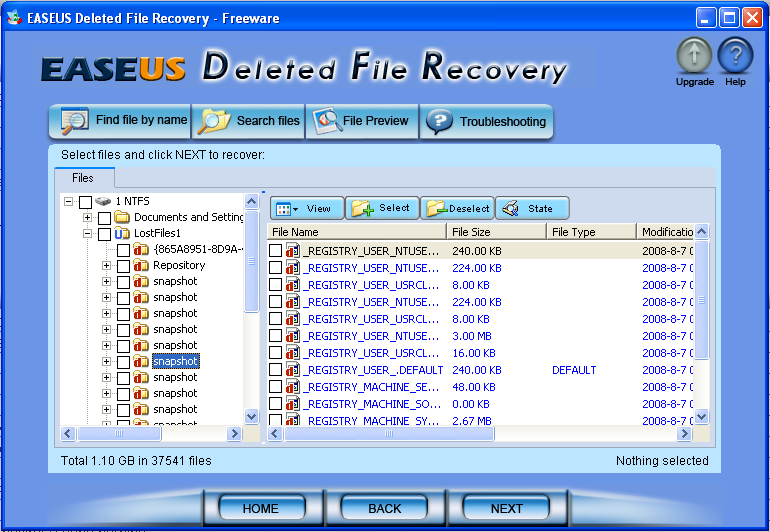Check the _REGISTRY_USER_.DEFAULT file checkbox
The height and width of the screenshot is (532, 770).
click(x=275, y=370)
